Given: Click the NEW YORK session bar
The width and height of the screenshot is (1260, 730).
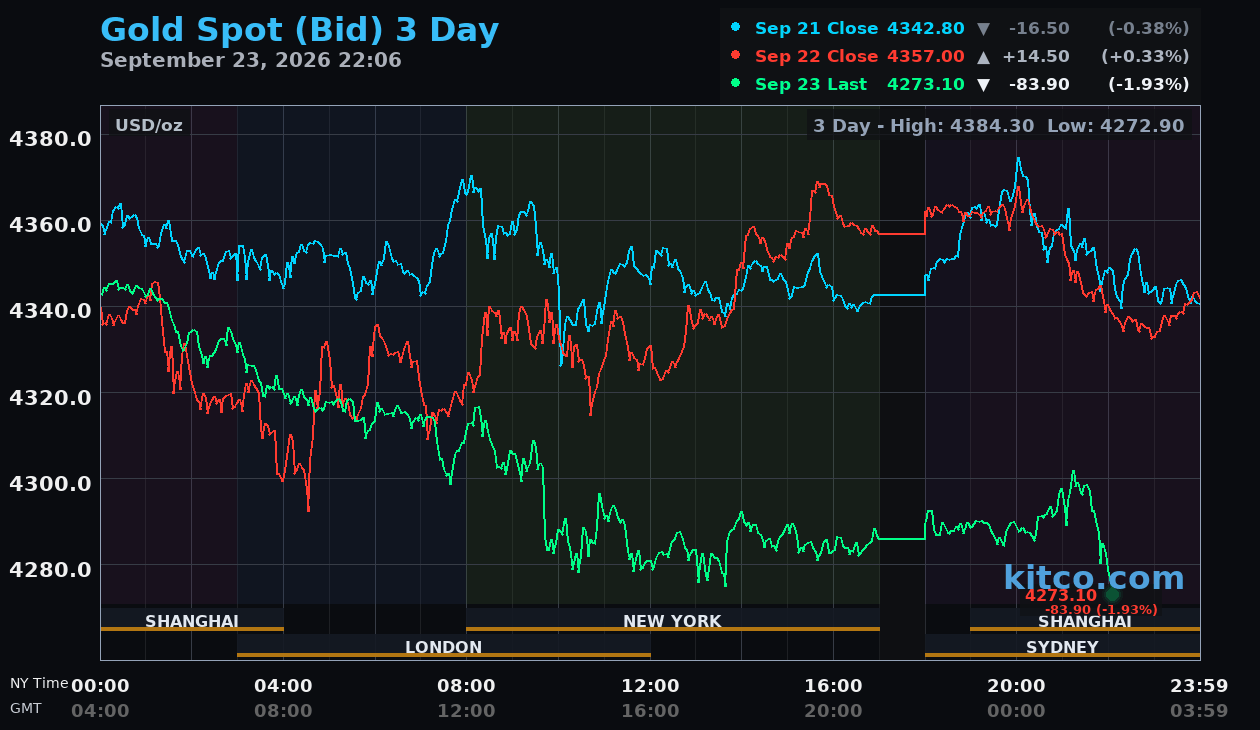Looking at the screenshot, I should click(x=672, y=621).
